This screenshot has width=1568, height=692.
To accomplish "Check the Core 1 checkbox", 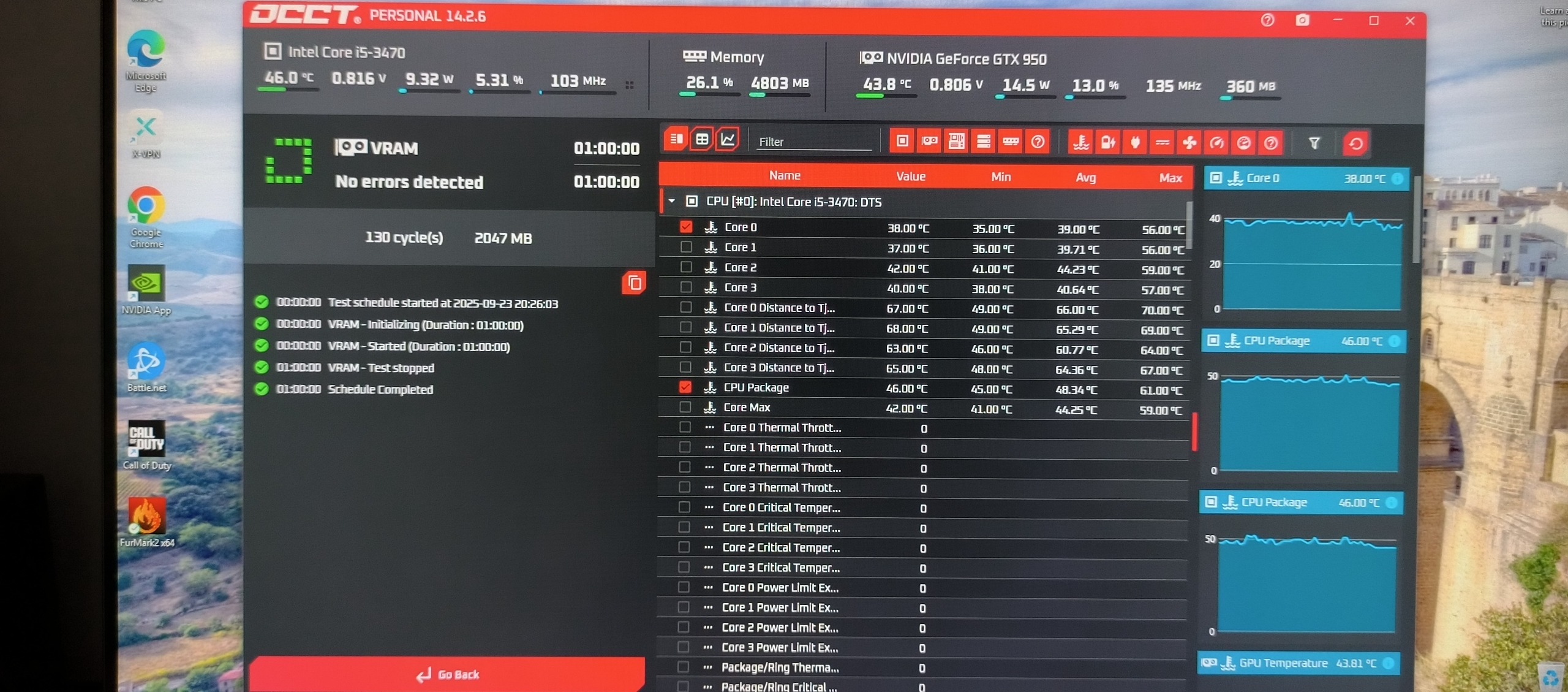I will coord(686,247).
